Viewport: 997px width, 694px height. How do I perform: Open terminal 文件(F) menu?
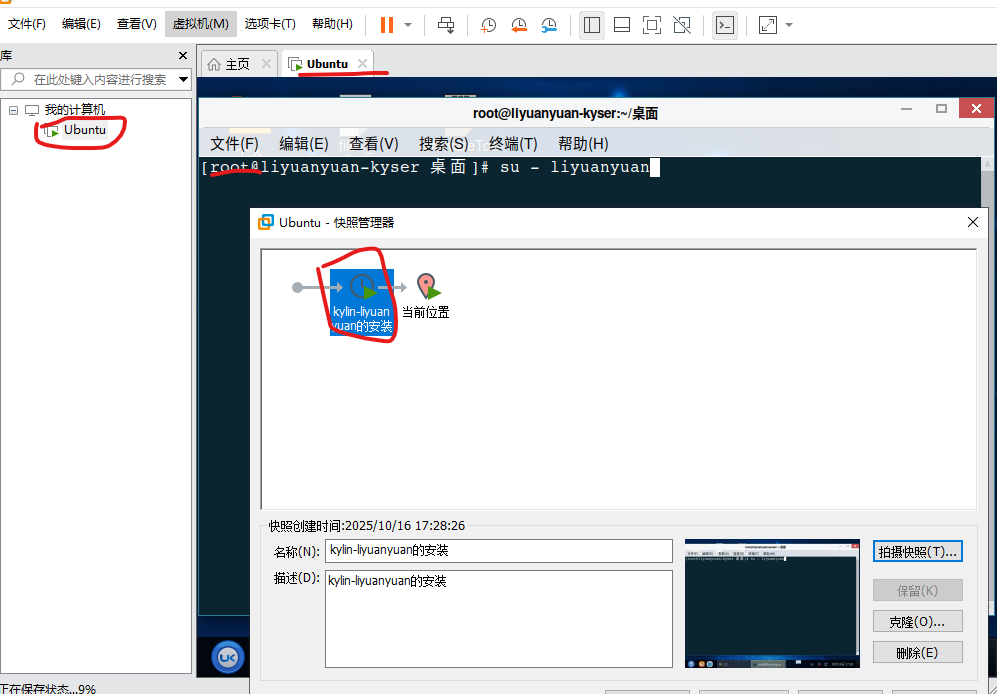coord(235,144)
